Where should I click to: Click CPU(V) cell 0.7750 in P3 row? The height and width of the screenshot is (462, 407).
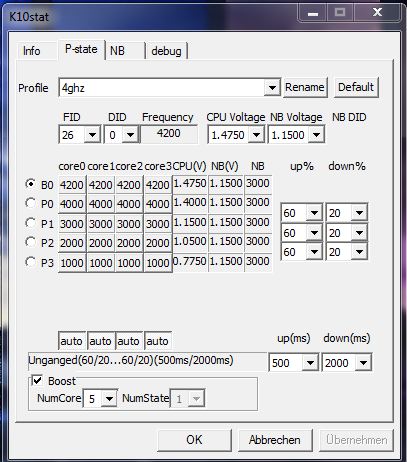tap(190, 261)
